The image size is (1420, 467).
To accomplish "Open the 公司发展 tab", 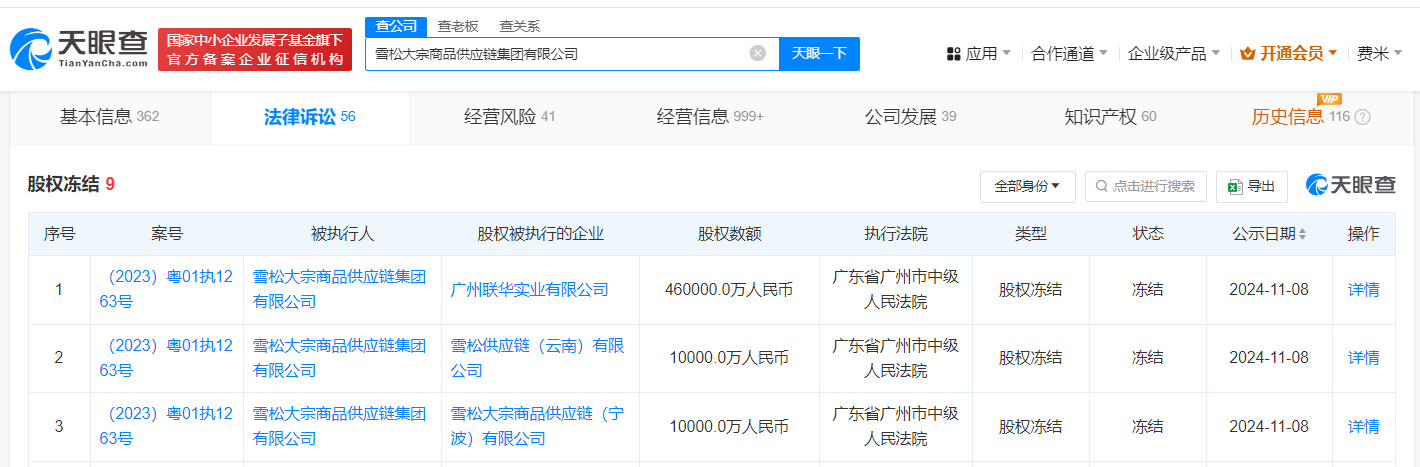I will click(x=910, y=117).
